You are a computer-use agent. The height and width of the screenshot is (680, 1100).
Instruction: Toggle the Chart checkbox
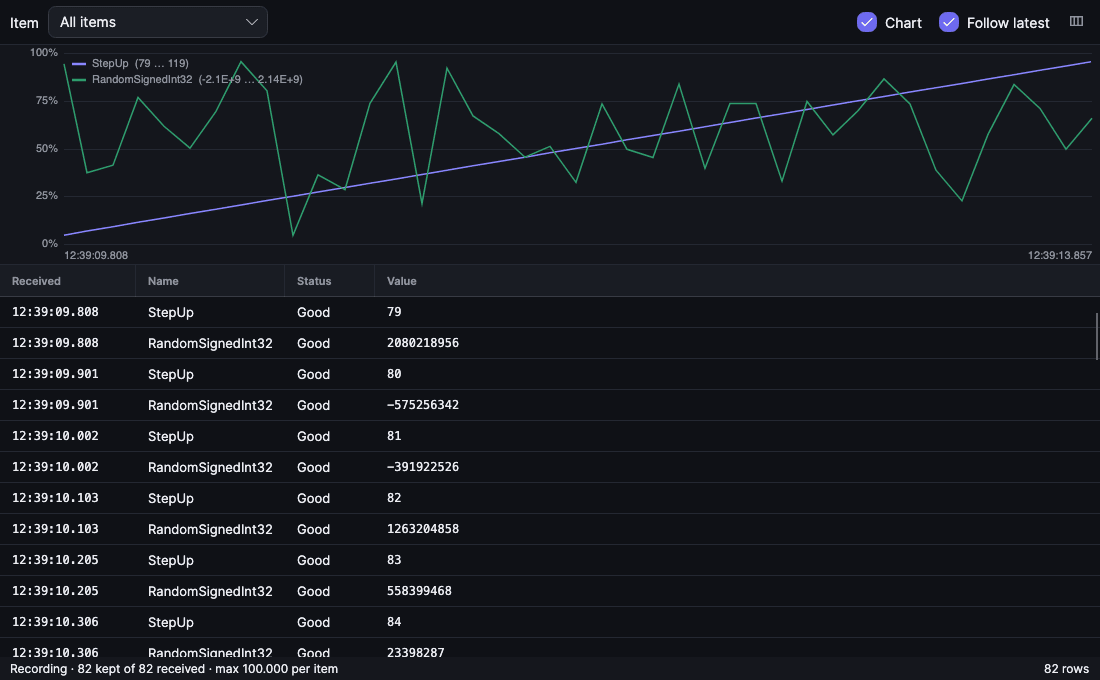[867, 22]
